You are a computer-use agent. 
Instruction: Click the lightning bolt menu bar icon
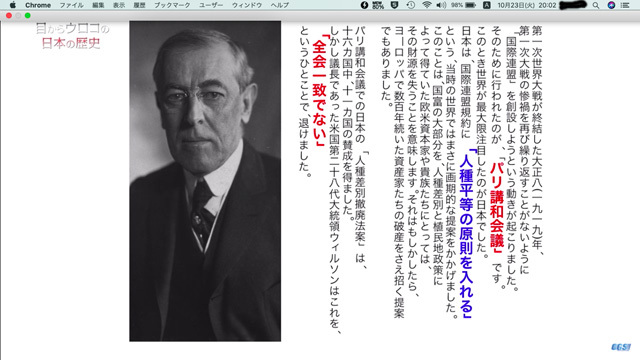click(x=364, y=5)
